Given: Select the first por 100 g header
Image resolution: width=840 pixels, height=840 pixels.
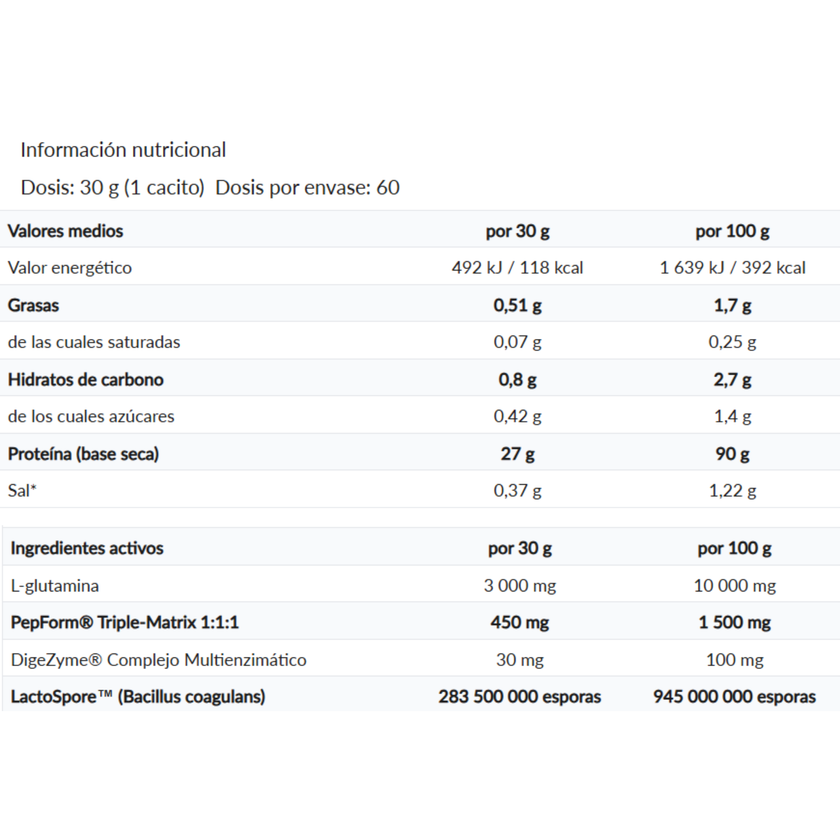Looking at the screenshot, I should click(x=732, y=231).
